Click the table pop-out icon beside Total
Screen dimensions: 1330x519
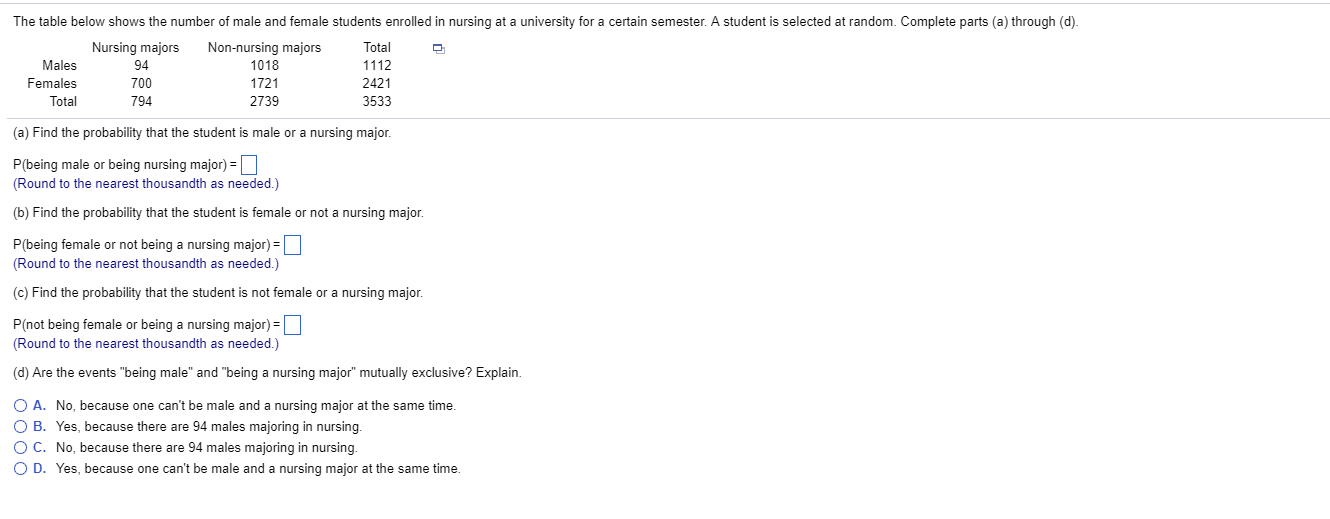[436, 48]
